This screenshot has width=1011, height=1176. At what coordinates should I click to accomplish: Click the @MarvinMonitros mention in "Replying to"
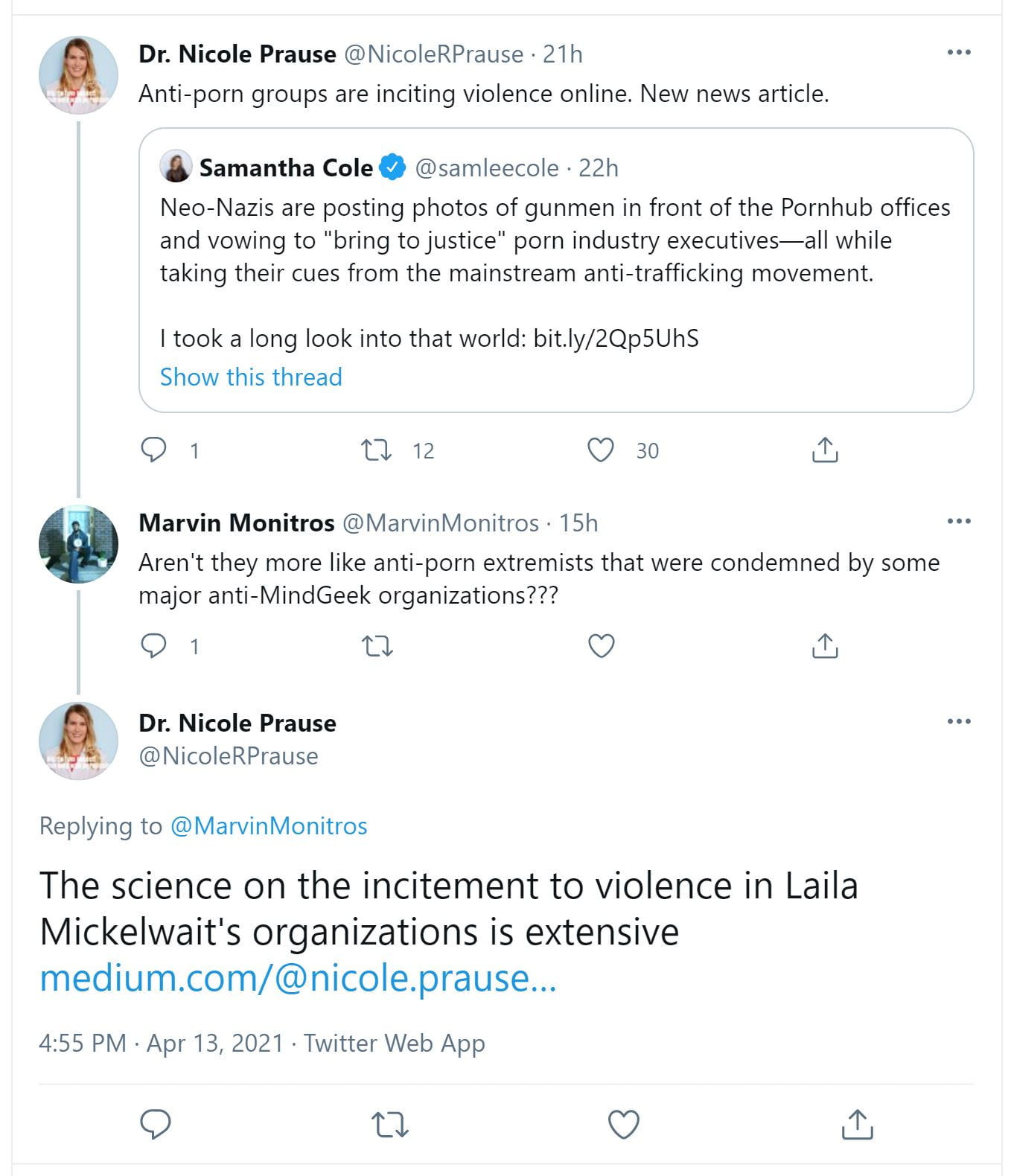pos(269,826)
